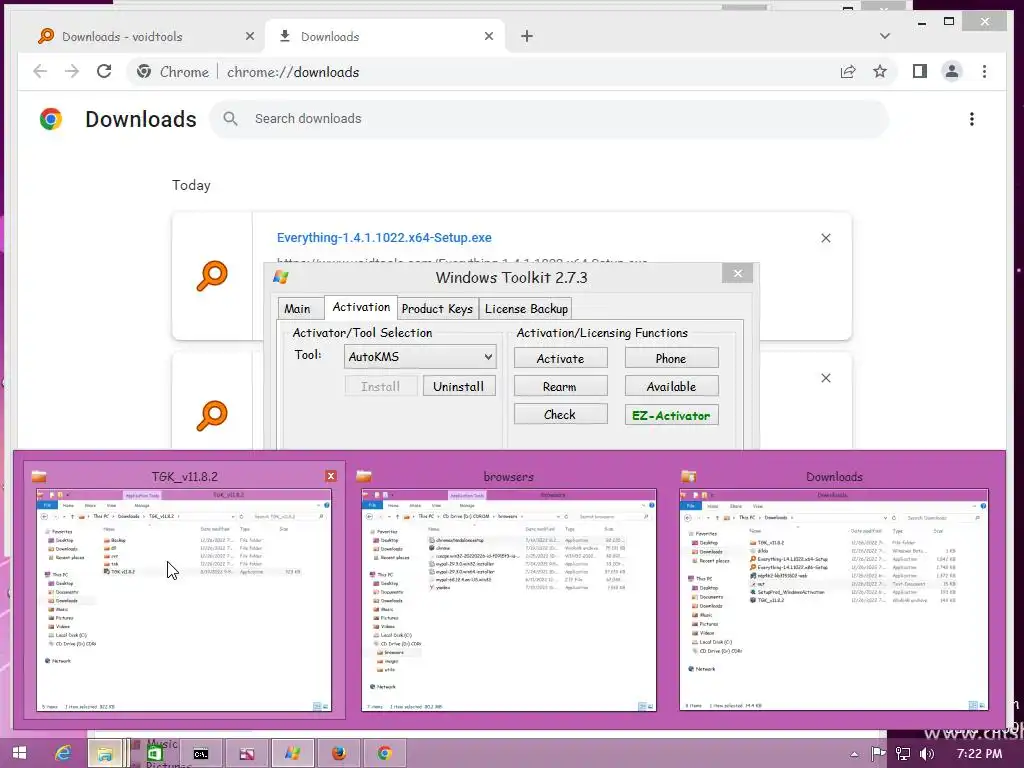Click Chrome's forward navigation arrow
The image size is (1024, 768).
click(x=72, y=71)
